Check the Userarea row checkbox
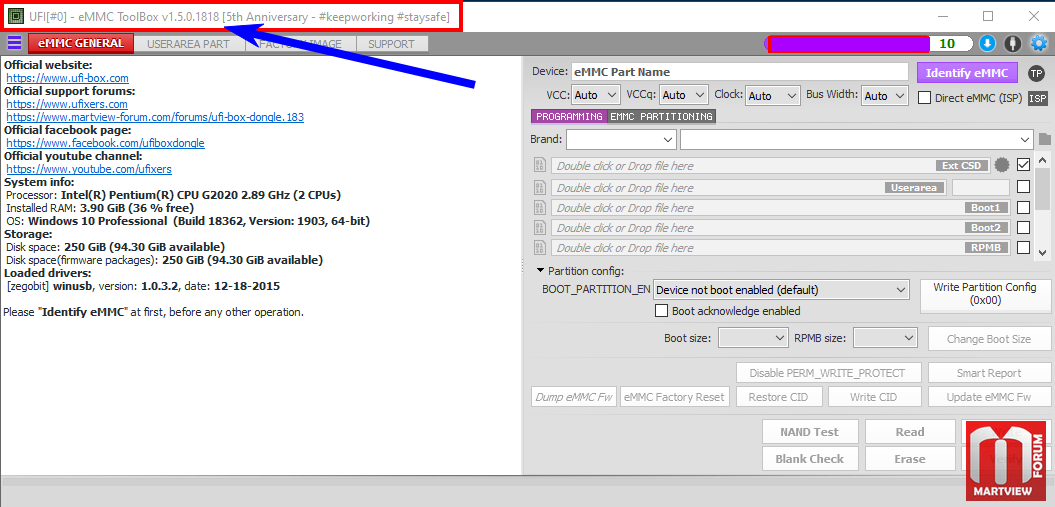Viewport: 1055px width, 507px height. coord(1023,186)
